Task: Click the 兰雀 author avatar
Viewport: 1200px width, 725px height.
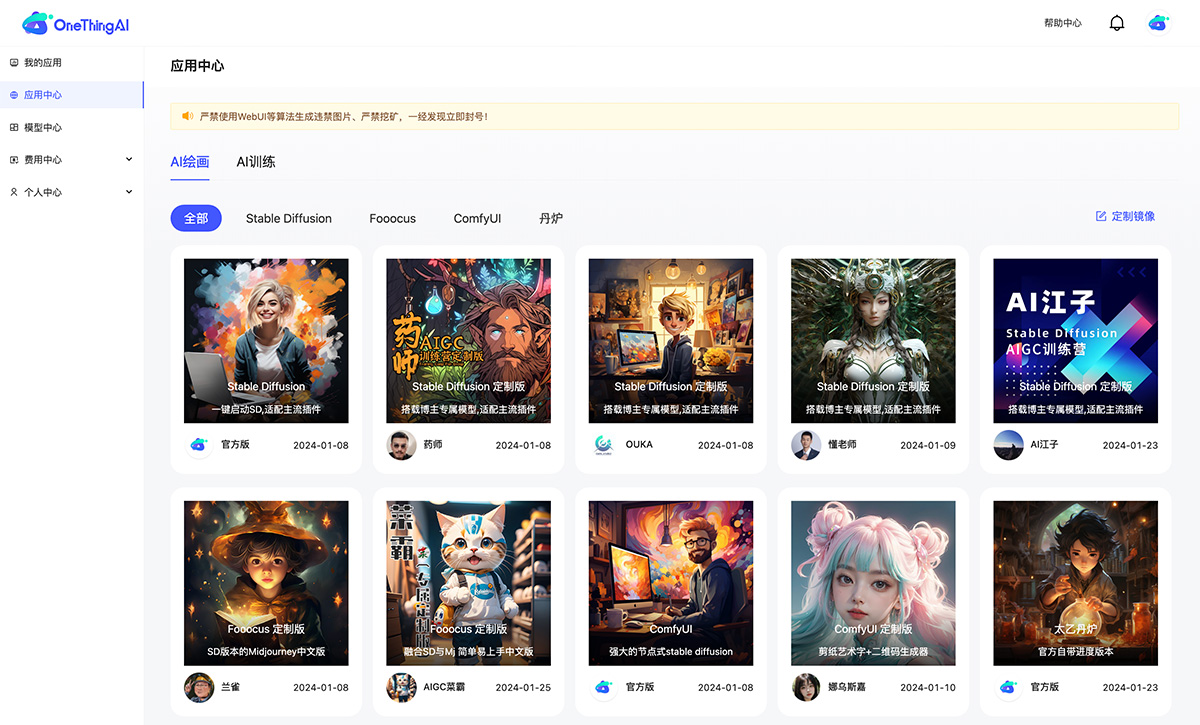Action: pyautogui.click(x=199, y=687)
